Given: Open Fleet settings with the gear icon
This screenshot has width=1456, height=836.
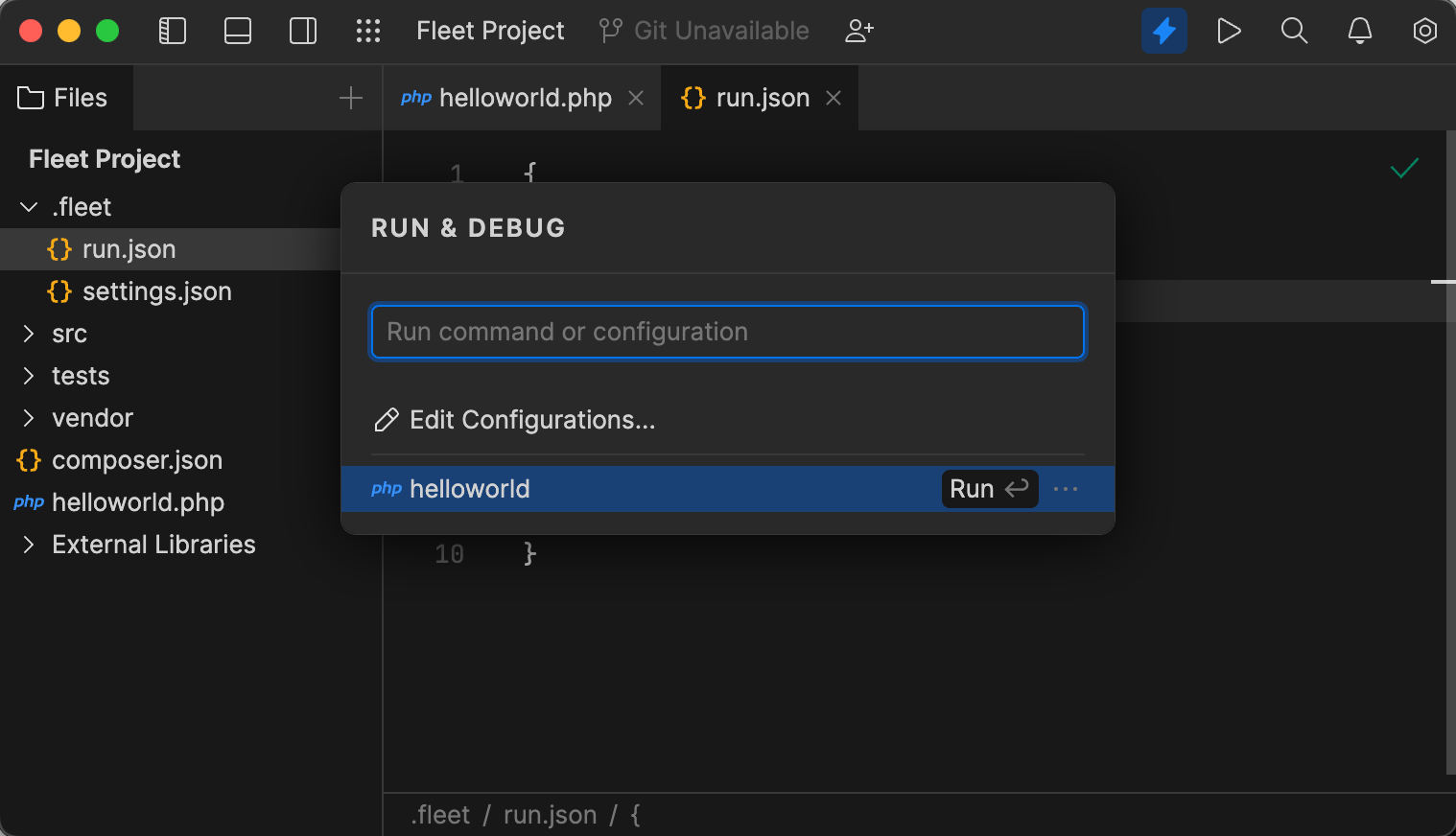Looking at the screenshot, I should pyautogui.click(x=1424, y=30).
